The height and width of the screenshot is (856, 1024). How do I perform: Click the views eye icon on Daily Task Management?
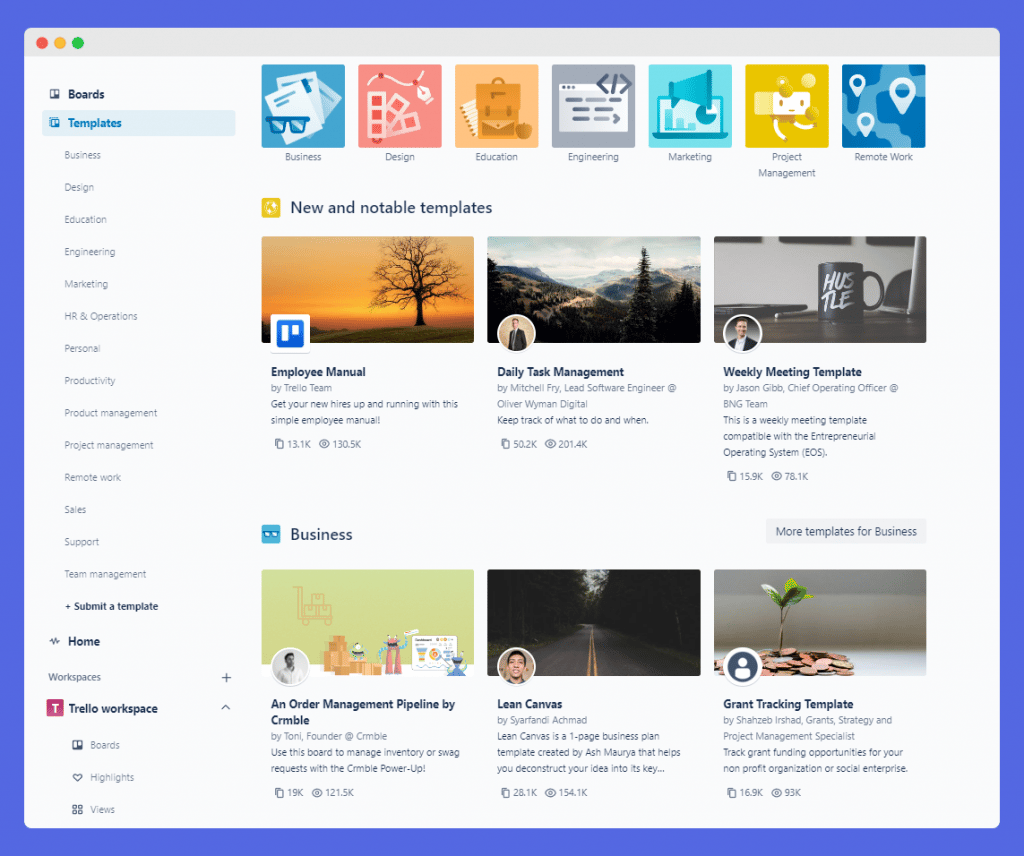(550, 444)
